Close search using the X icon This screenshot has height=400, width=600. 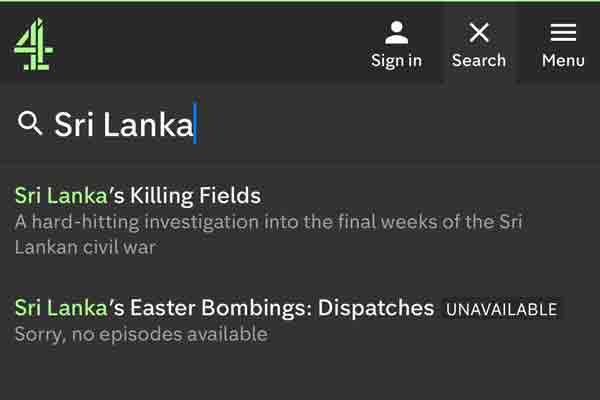pos(479,33)
